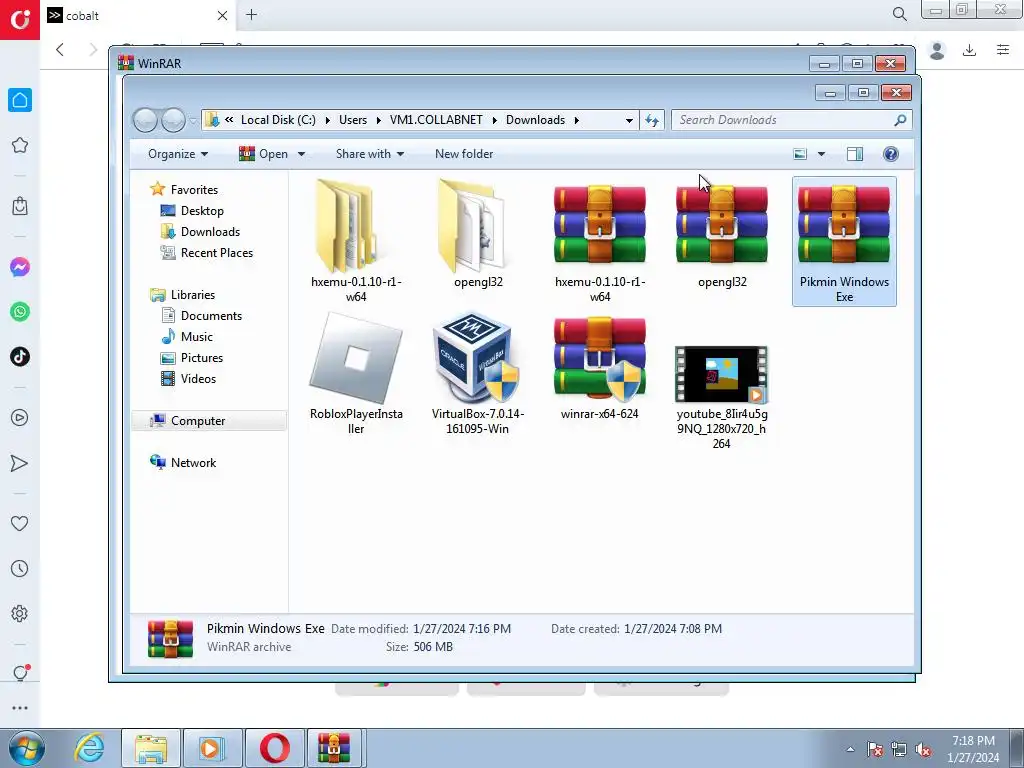Select Network in the navigation pane
Screen dimensions: 1024x768
pyautogui.click(x=193, y=462)
